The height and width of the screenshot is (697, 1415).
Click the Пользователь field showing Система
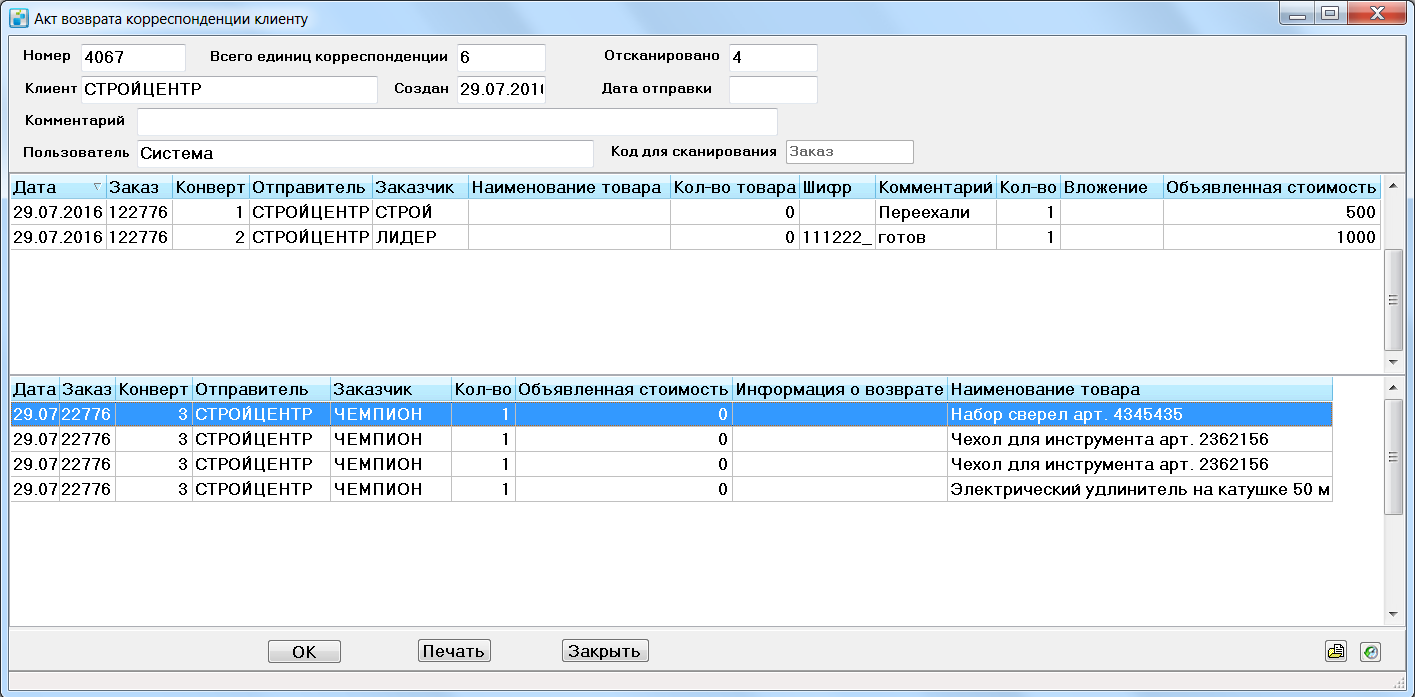[x=365, y=154]
